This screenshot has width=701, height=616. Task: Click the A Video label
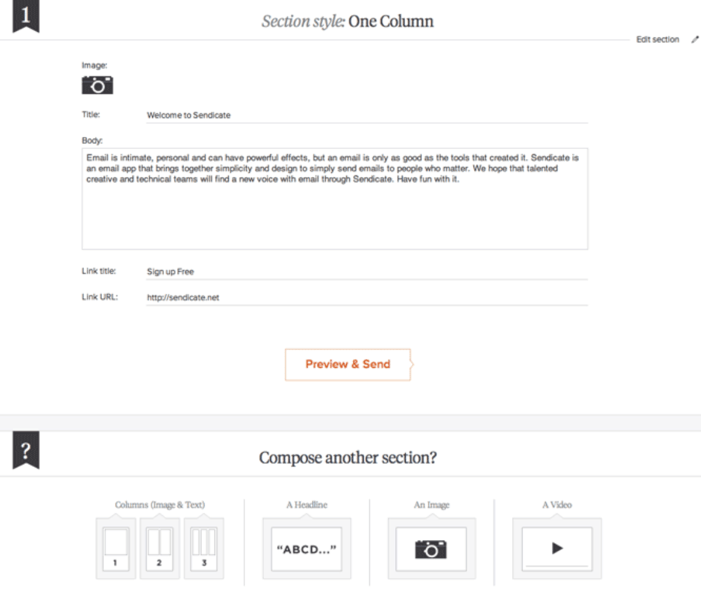pyautogui.click(x=556, y=505)
